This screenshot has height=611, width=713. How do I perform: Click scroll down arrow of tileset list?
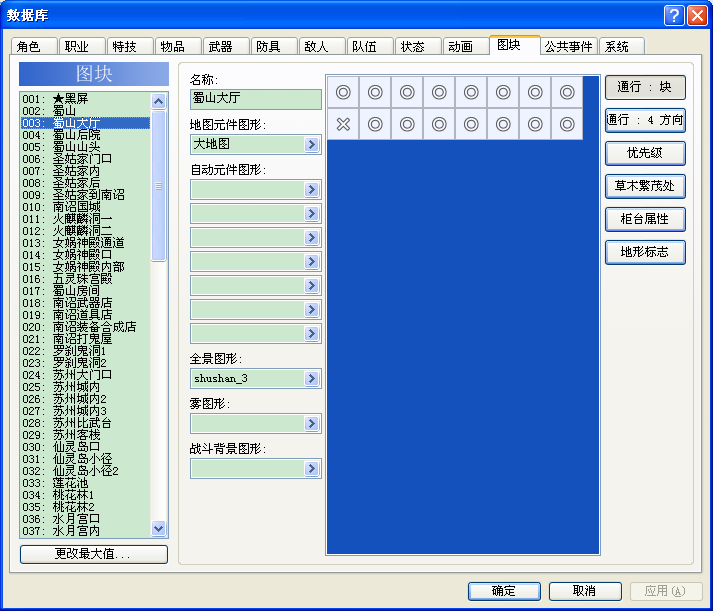158,529
